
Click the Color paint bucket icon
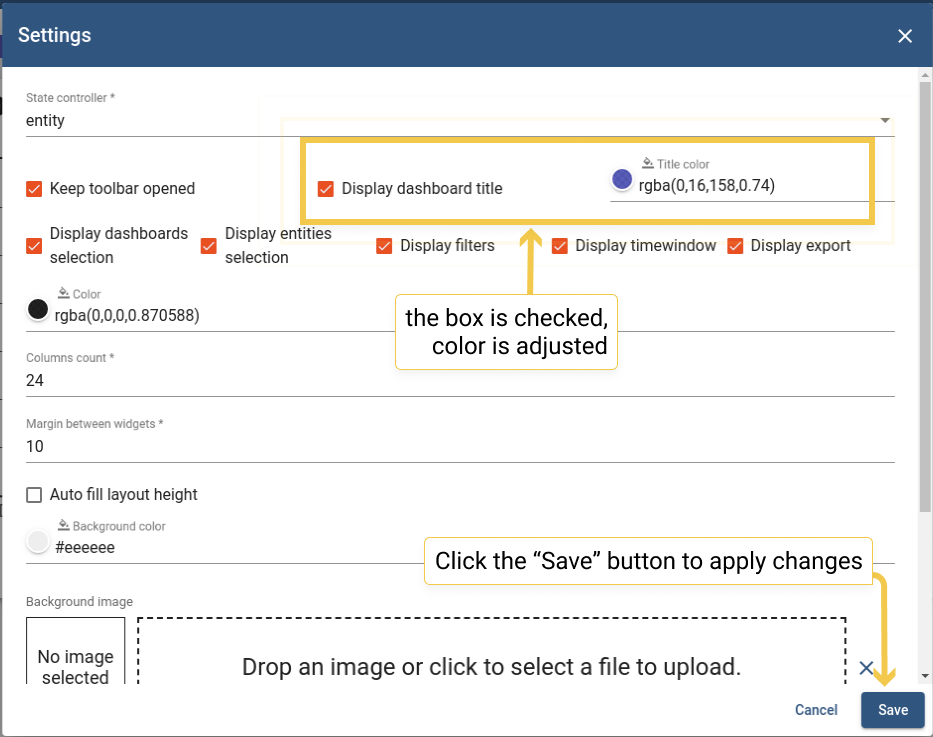click(64, 293)
